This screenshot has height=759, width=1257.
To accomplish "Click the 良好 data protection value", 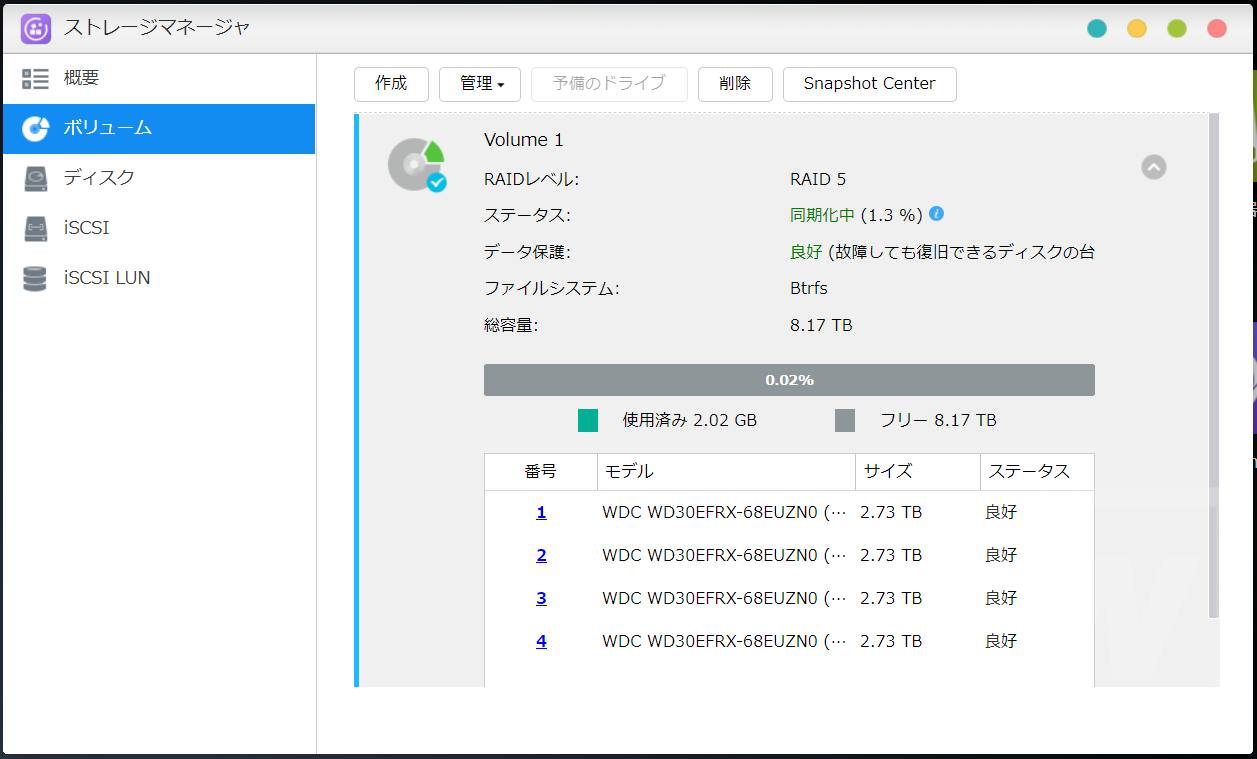I will click(806, 252).
